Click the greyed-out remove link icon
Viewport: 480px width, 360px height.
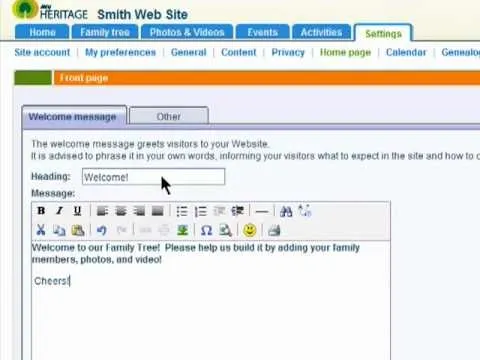pyautogui.click(x=164, y=230)
